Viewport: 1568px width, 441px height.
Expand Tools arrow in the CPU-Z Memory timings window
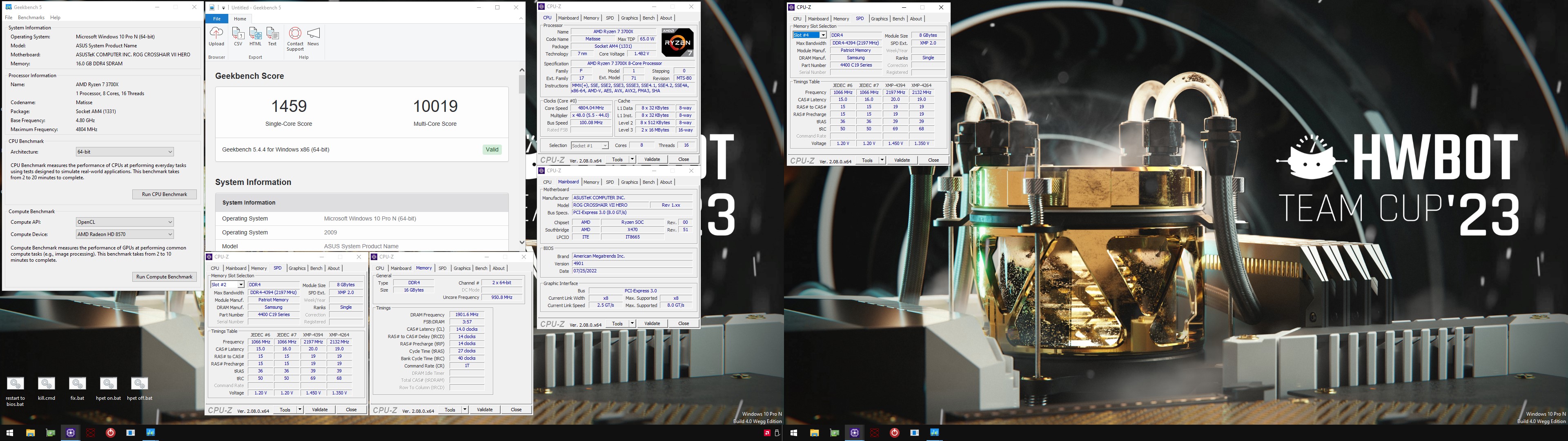465,409
